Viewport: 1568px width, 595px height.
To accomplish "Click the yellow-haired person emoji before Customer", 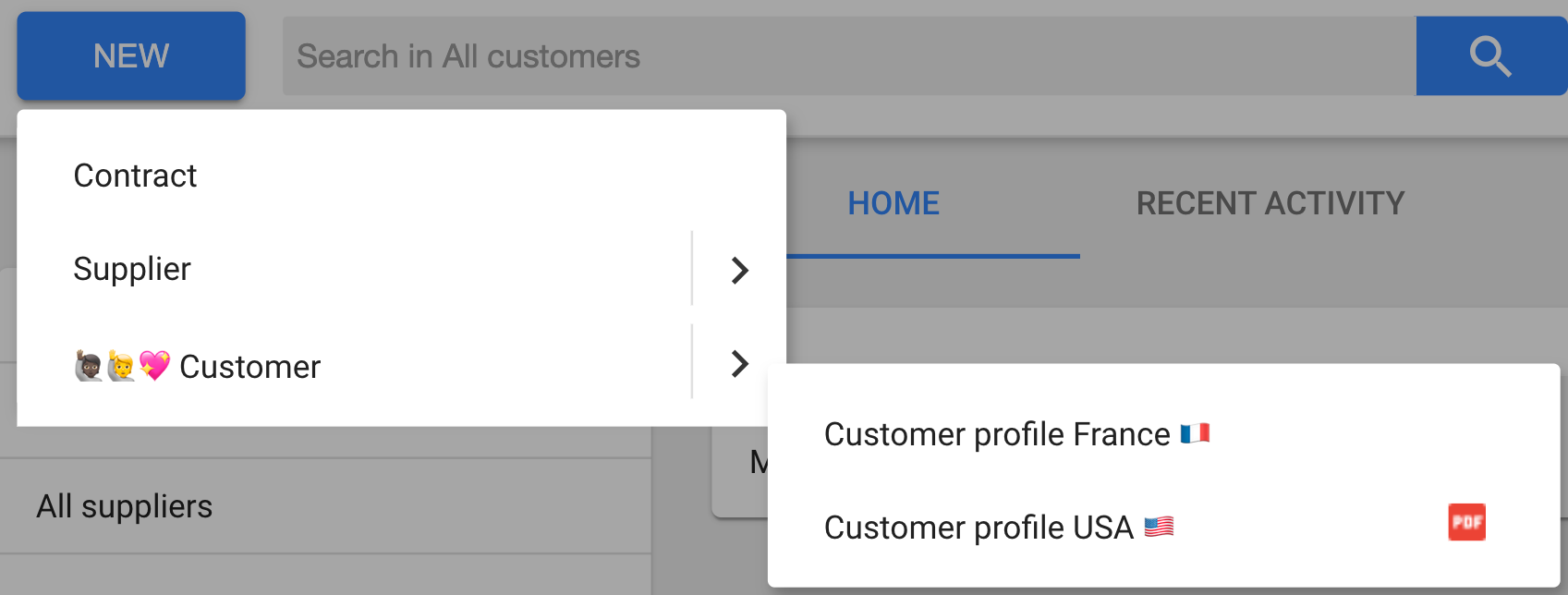I will click(121, 366).
